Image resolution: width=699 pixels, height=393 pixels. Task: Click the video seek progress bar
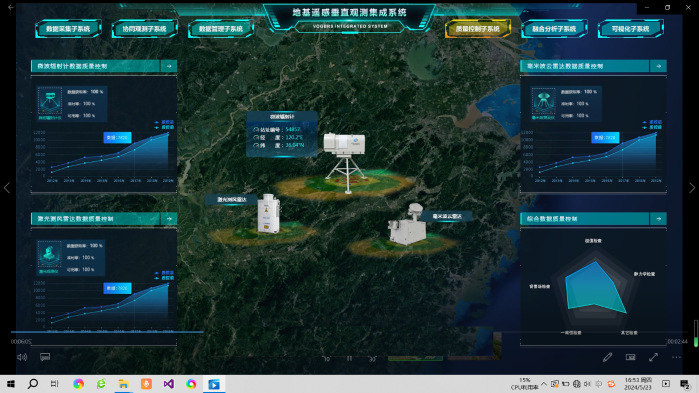350,332
